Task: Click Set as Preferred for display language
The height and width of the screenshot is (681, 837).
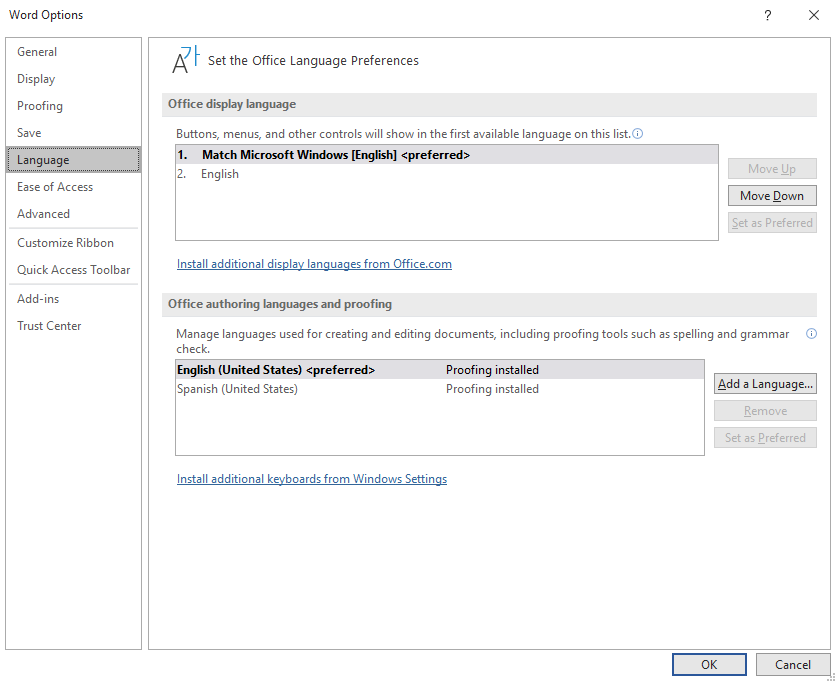Action: [772, 223]
